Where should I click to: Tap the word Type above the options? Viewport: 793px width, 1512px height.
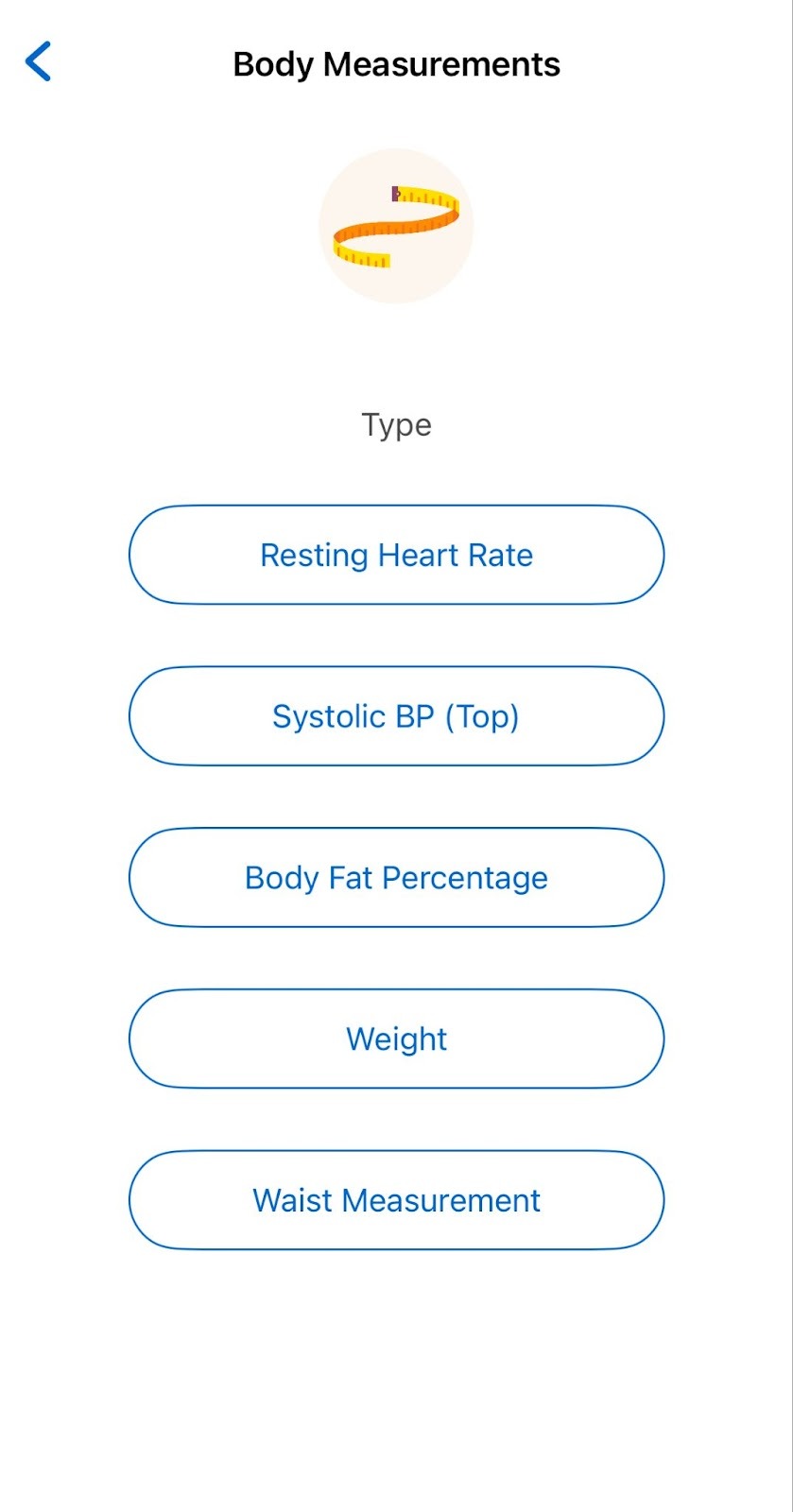[396, 424]
